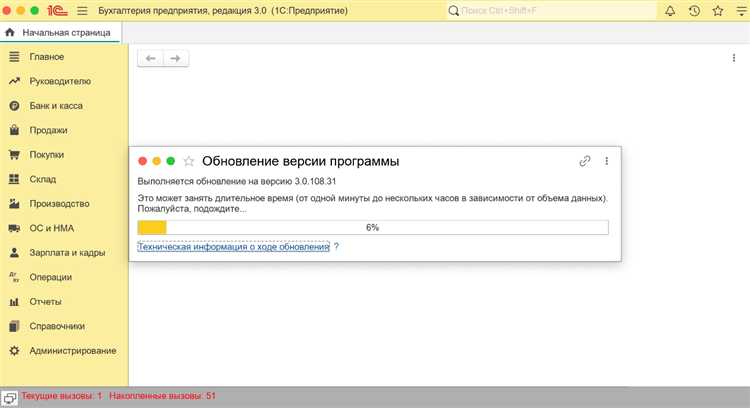
Task: Click the ОС и НМА truck icon
Action: pos(14,228)
